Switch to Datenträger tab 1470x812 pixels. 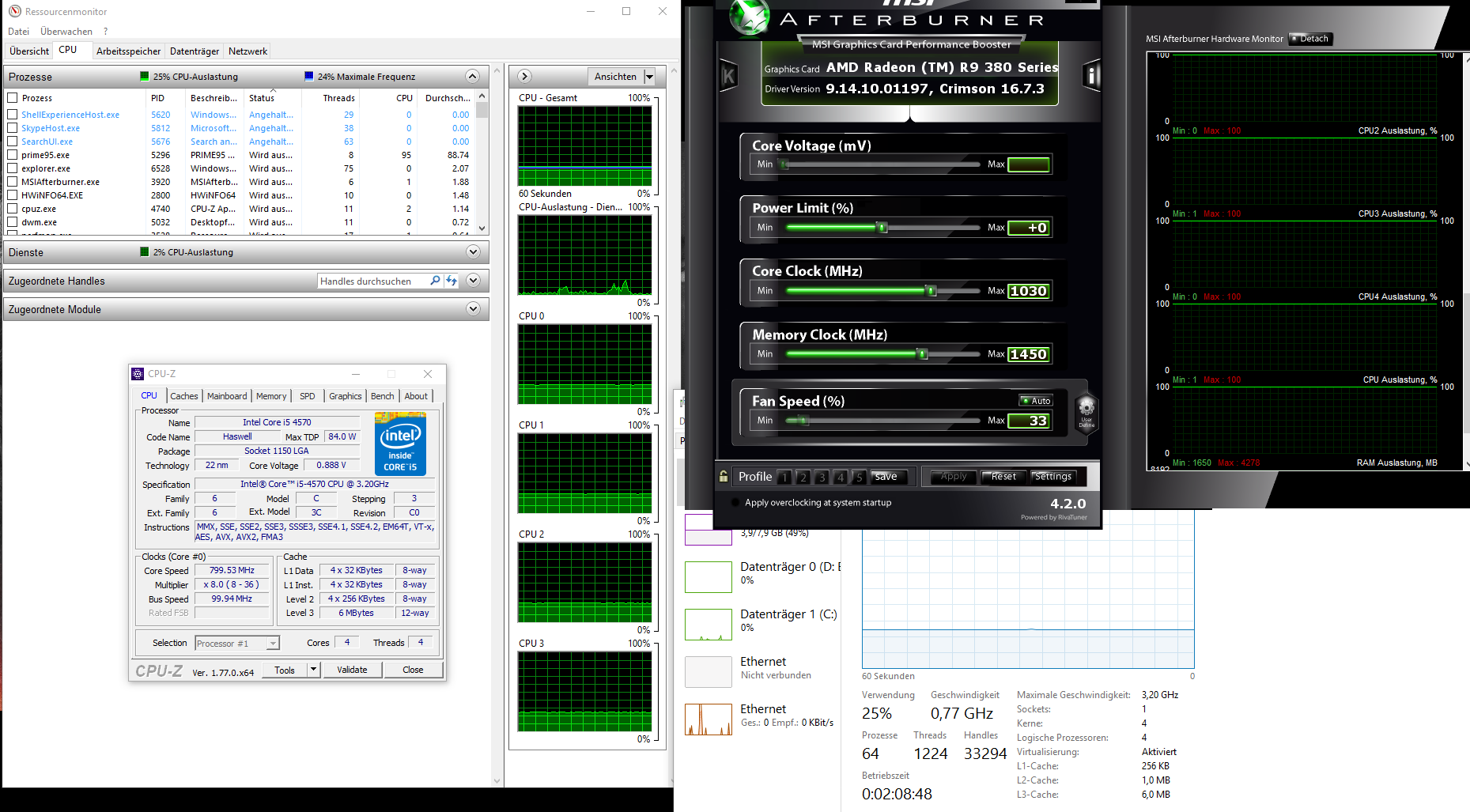[x=195, y=51]
